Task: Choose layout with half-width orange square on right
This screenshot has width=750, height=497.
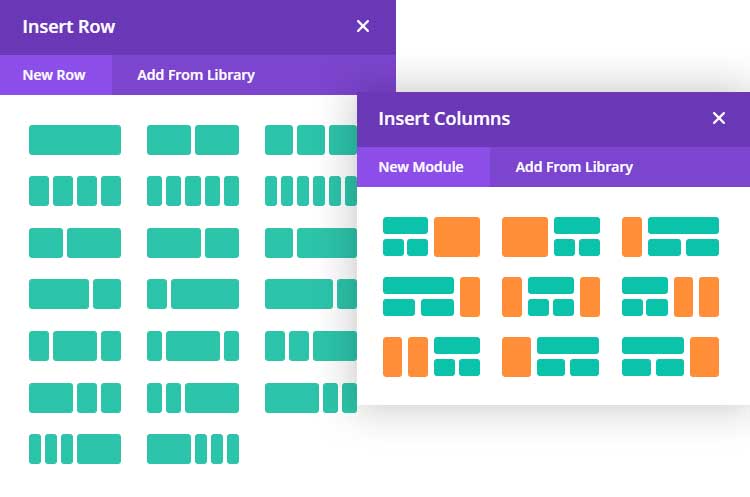Action: click(431, 237)
